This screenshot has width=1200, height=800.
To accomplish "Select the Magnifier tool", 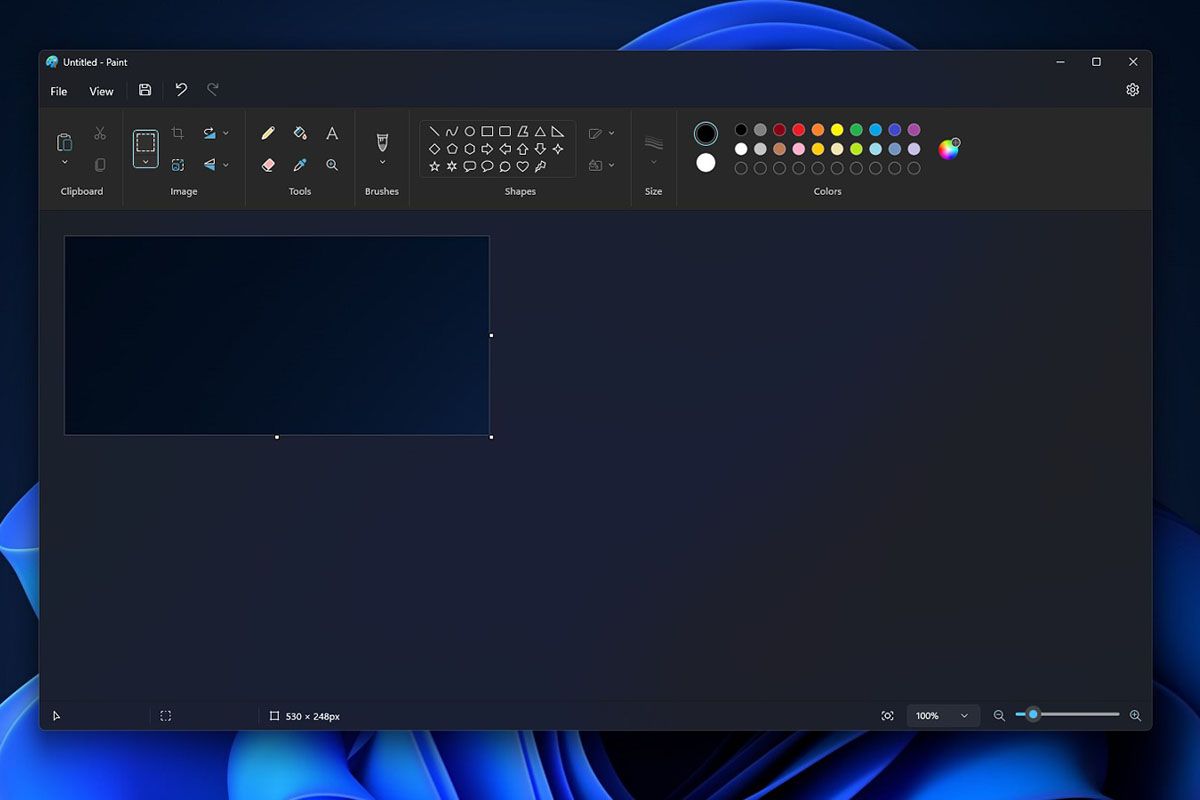I will (332, 165).
